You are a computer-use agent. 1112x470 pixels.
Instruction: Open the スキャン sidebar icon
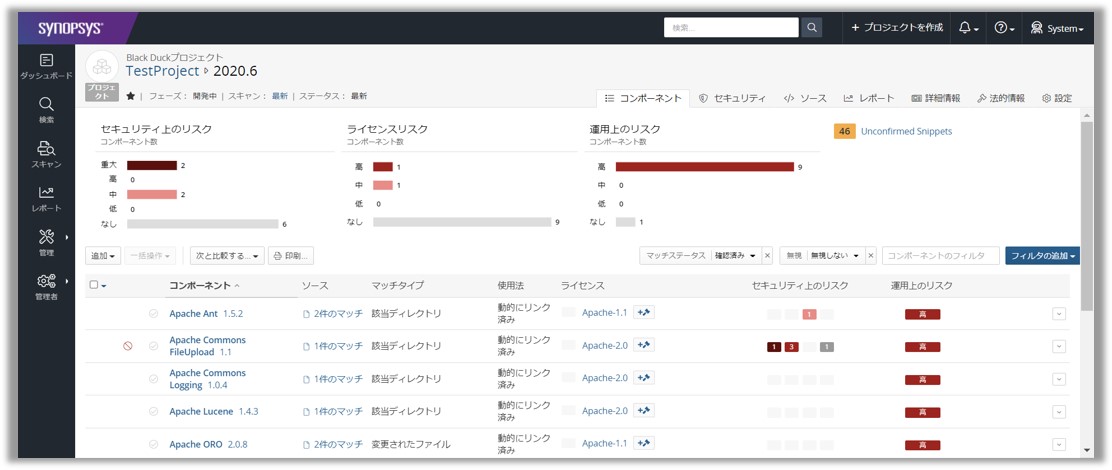tap(46, 153)
